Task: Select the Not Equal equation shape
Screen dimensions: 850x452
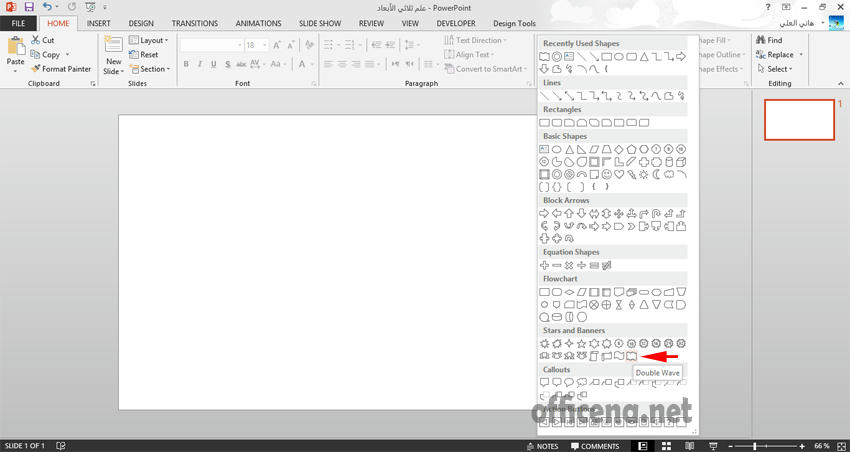Action: [x=607, y=266]
